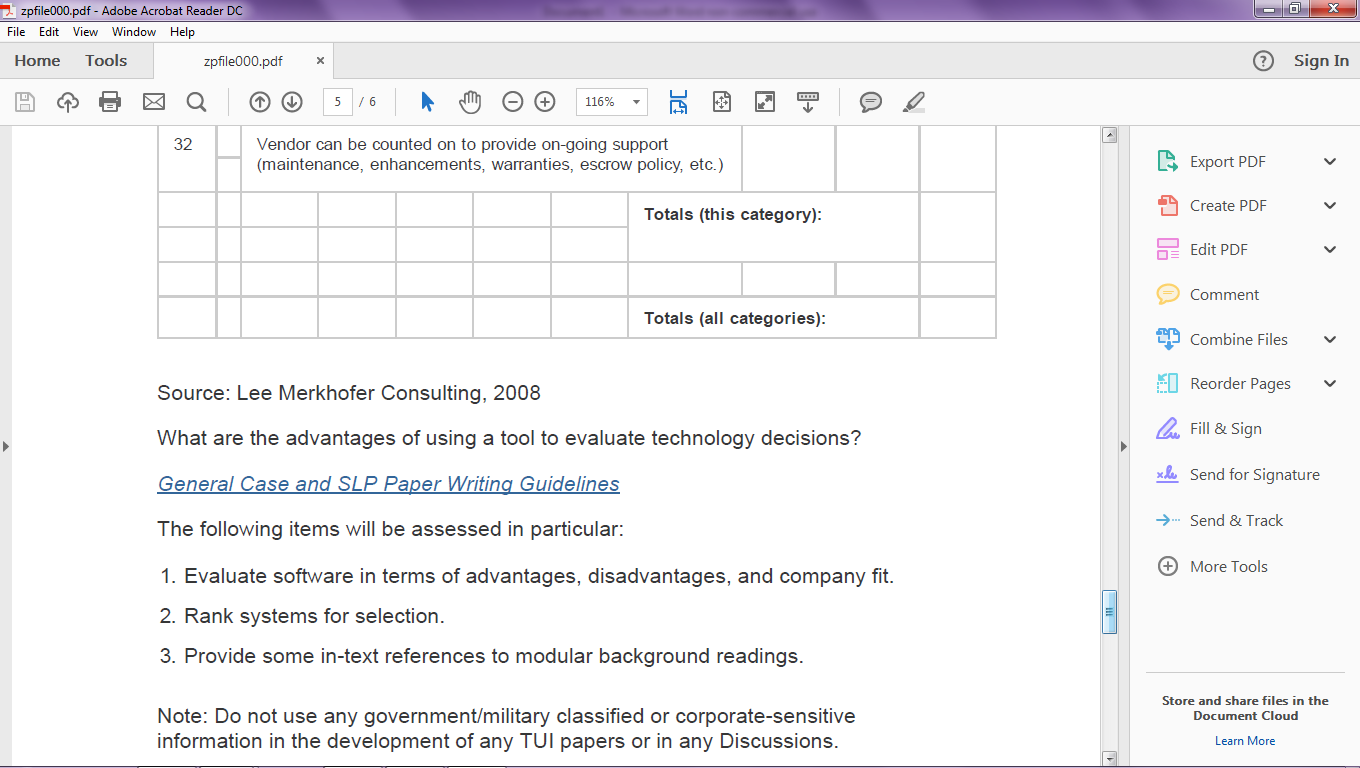The width and height of the screenshot is (1360, 768).
Task: Expand the Export PDF options
Action: (x=1330, y=162)
